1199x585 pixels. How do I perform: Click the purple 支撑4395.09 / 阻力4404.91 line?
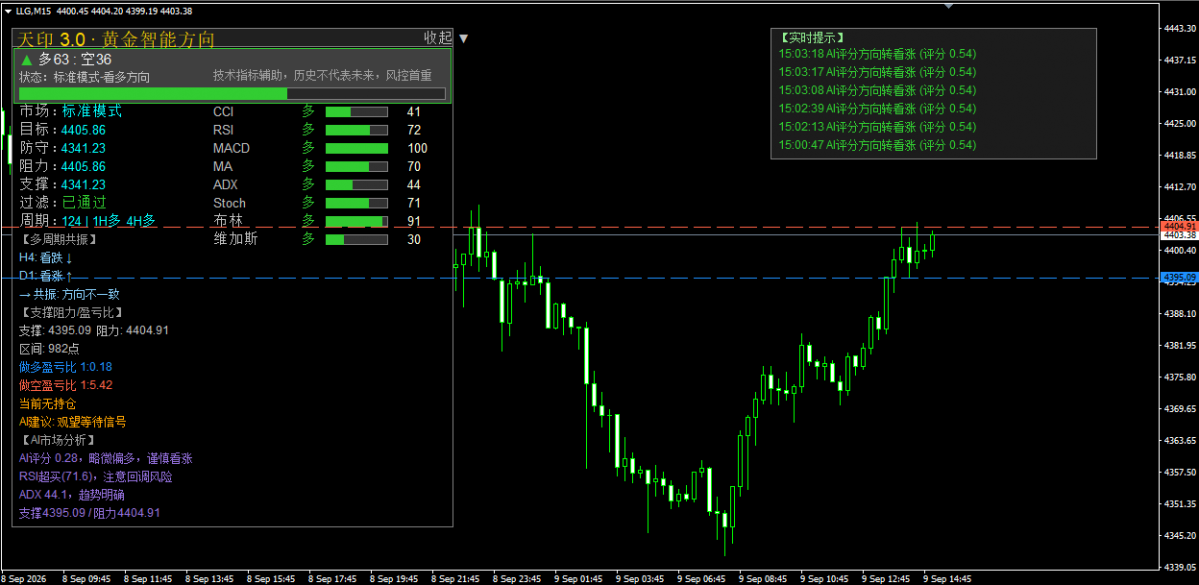89,514
